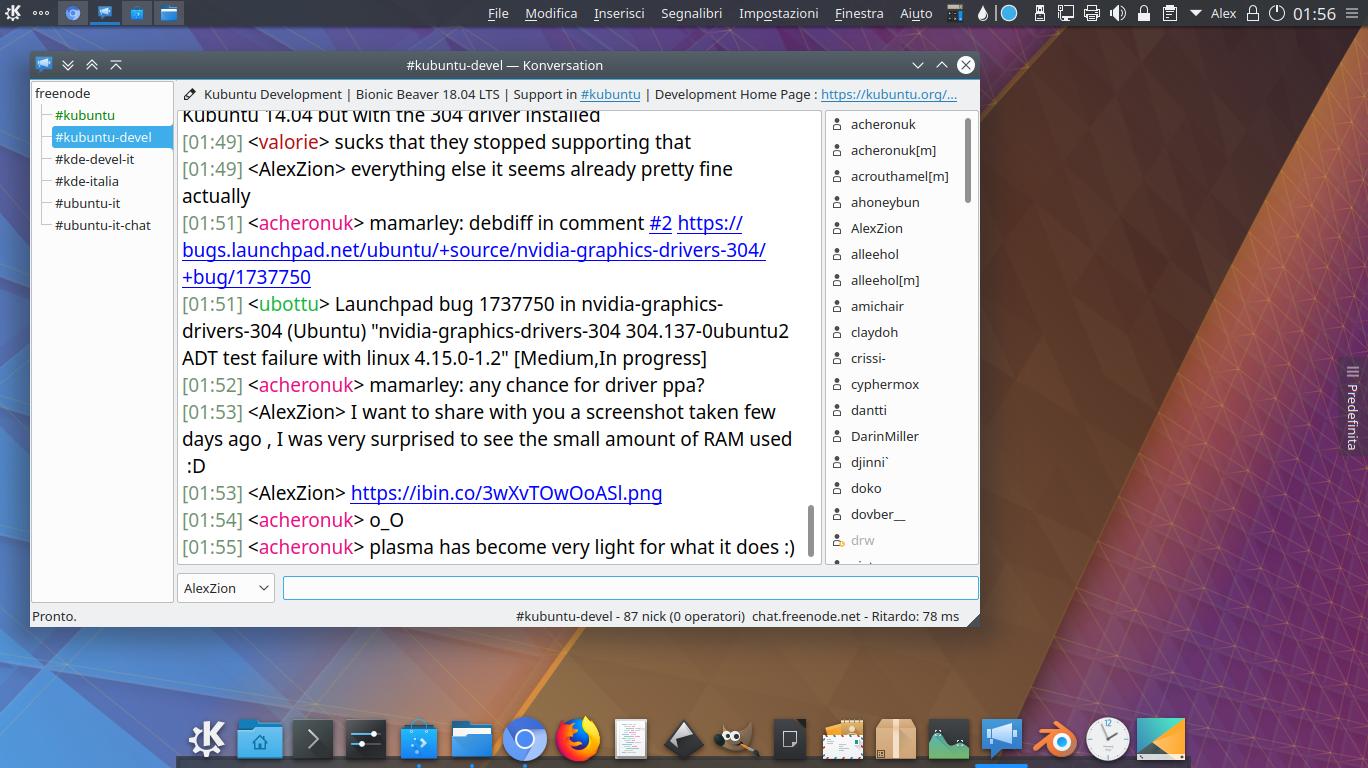Select #kubuntu channel in the tree
Image resolution: width=1368 pixels, height=768 pixels.
85,115
